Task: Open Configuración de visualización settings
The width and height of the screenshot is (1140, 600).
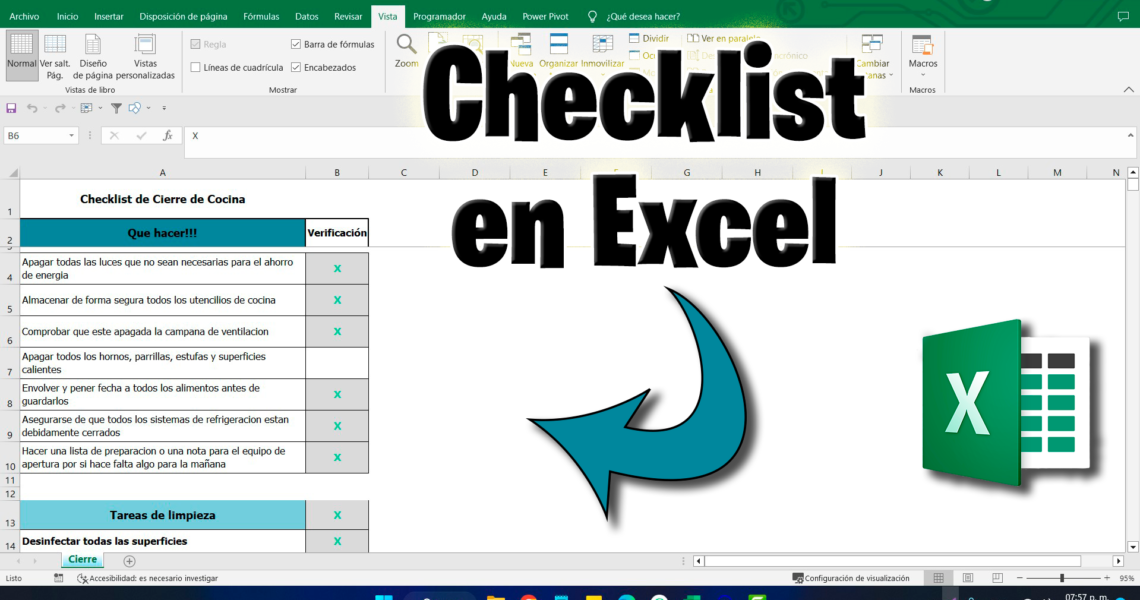Action: 851,578
